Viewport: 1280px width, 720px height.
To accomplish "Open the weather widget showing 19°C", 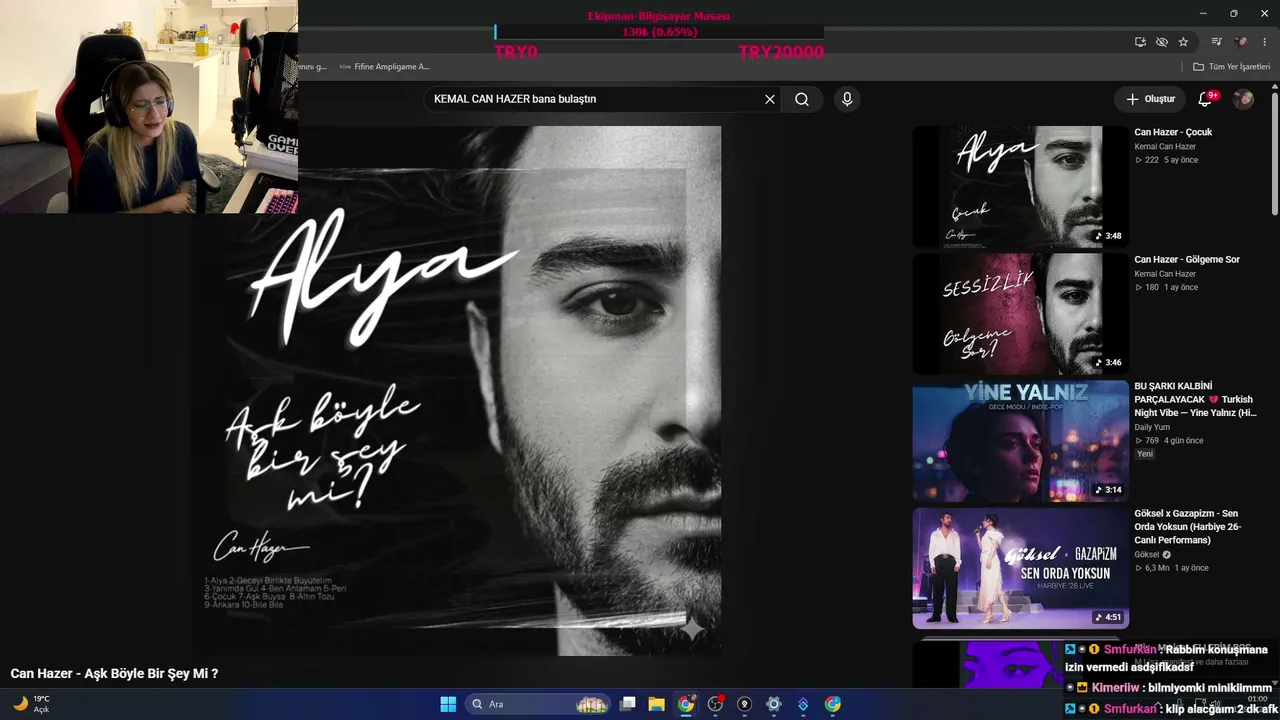I will (x=30, y=704).
